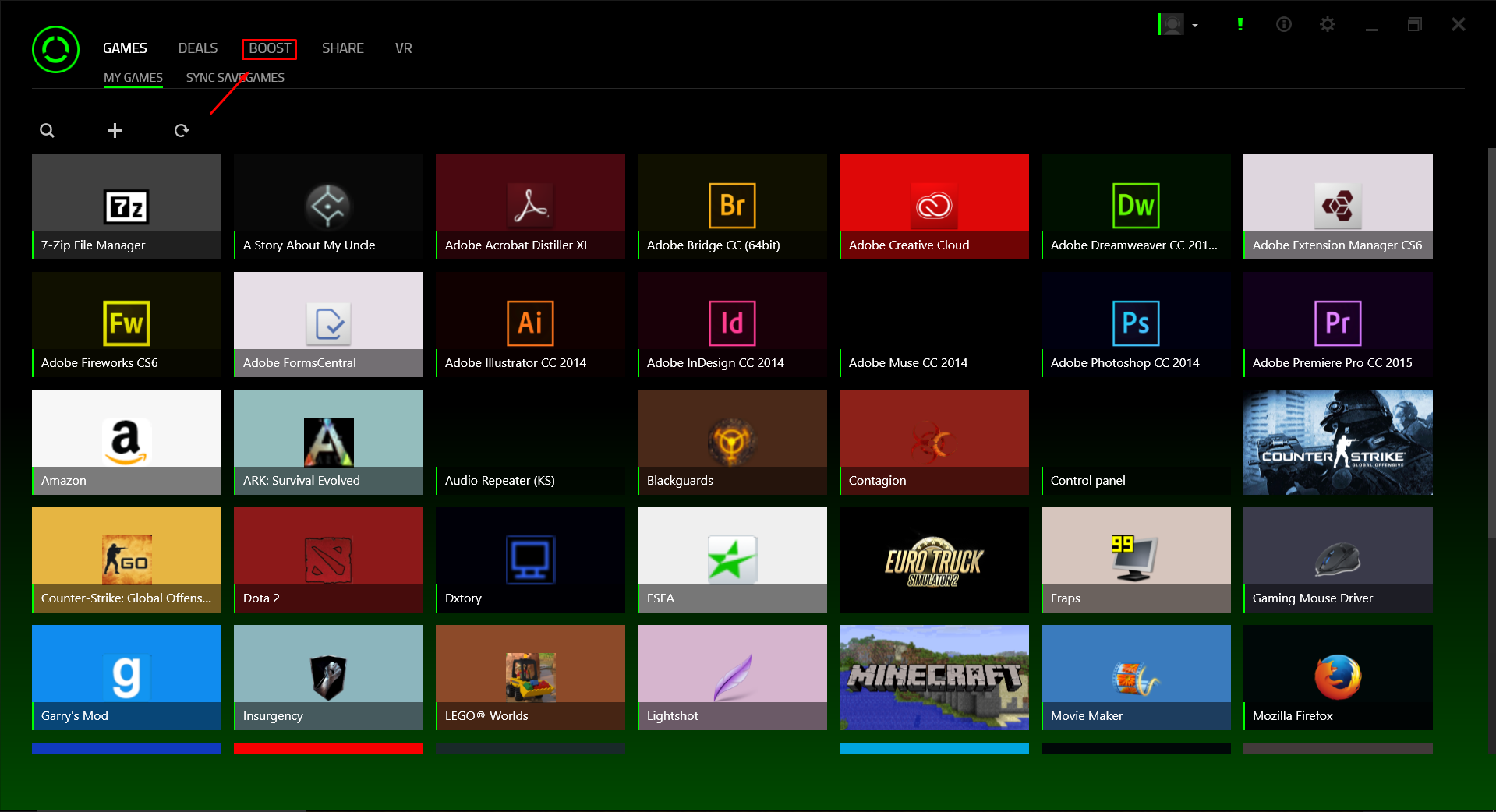Add a game with the plus icon
The image size is (1496, 812).
pos(115,130)
